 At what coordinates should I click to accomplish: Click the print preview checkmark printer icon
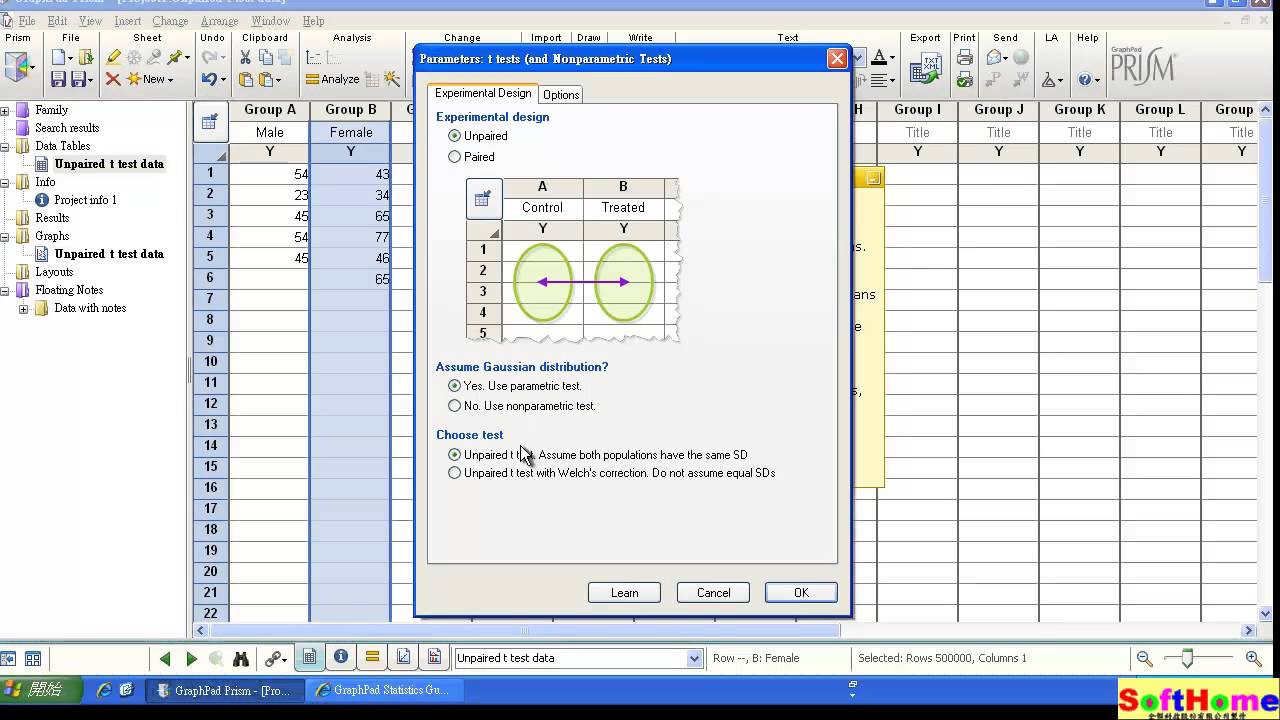[x=964, y=79]
